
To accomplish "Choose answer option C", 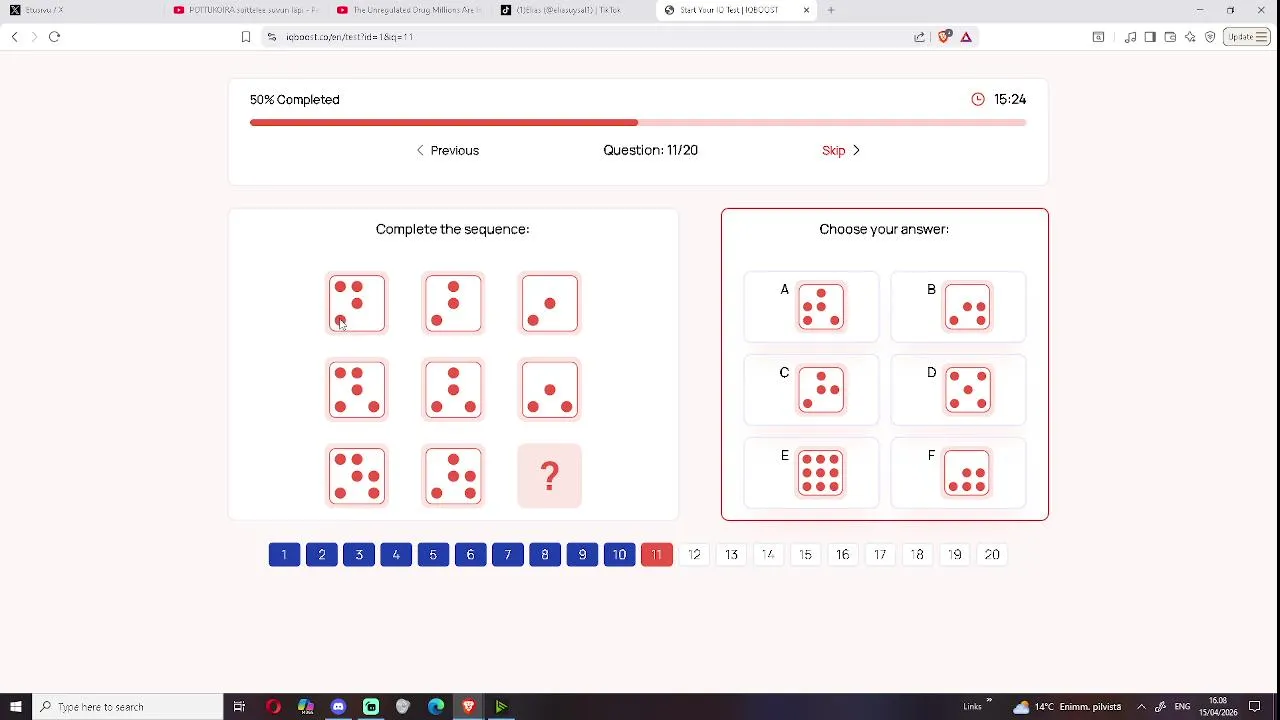I will pyautogui.click(x=811, y=389).
